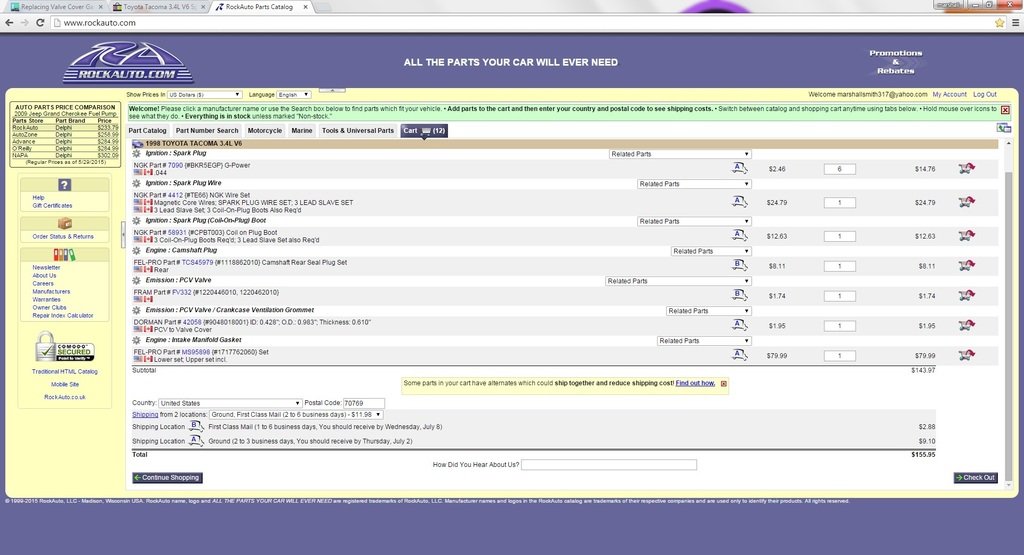Click warehouse A truck icon for NGK 4412
This screenshot has height=555, width=1024.
coord(739,201)
